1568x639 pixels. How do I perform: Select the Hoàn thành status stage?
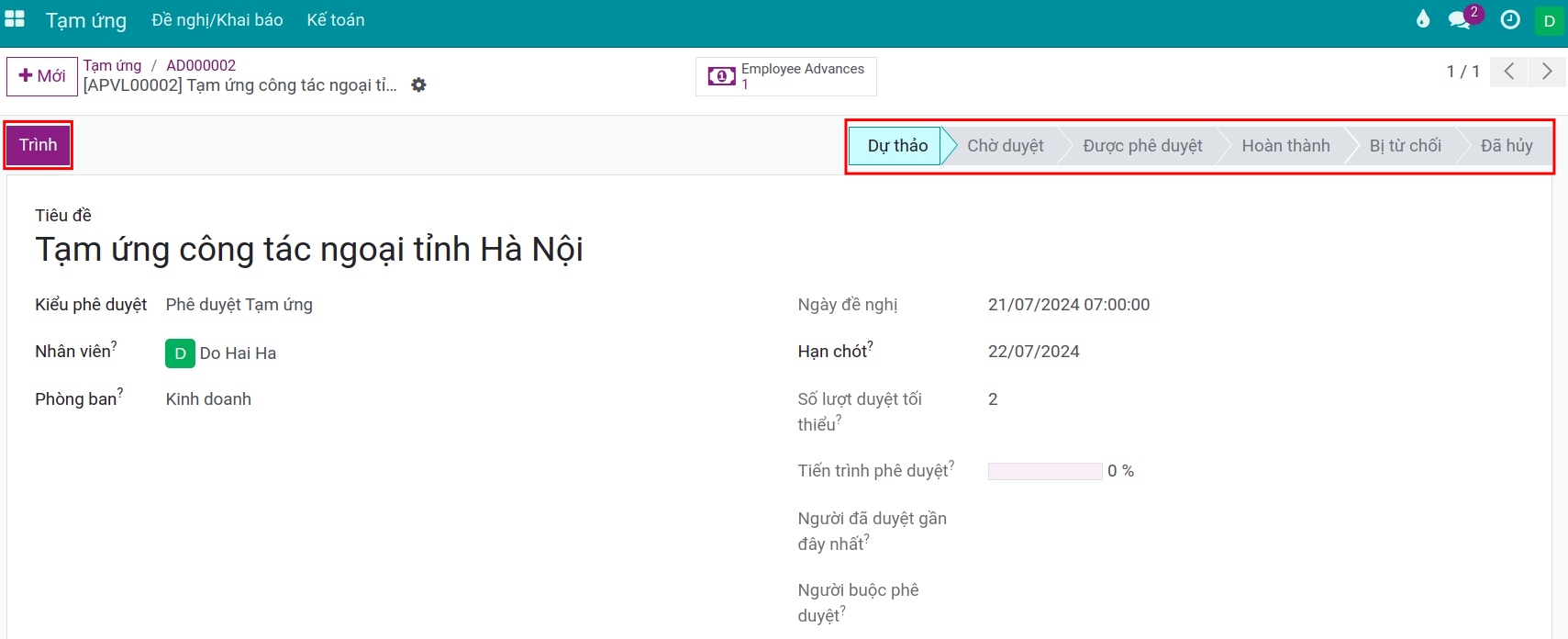pyautogui.click(x=1285, y=146)
